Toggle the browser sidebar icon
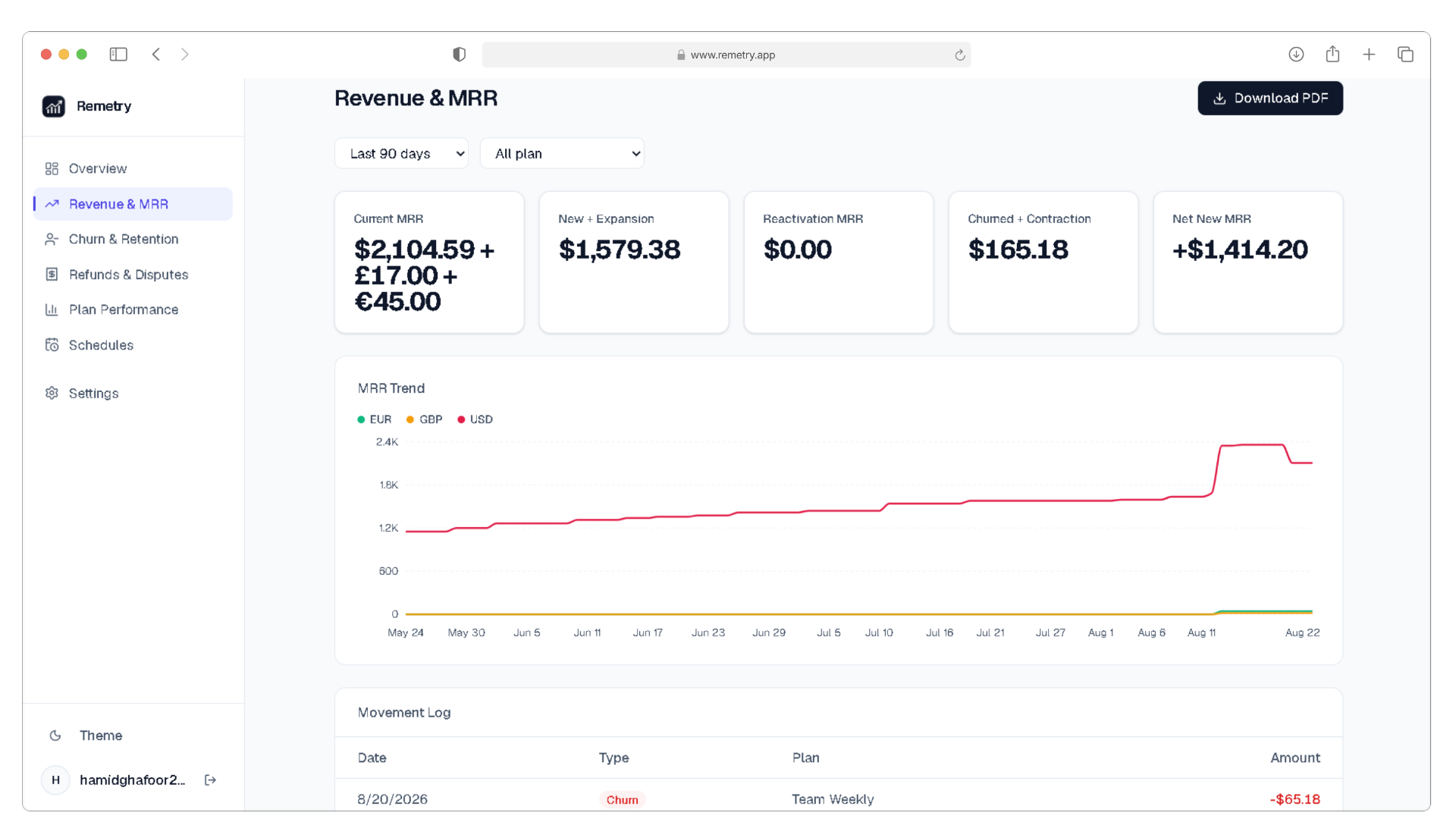The width and height of the screenshot is (1456, 819). [118, 55]
